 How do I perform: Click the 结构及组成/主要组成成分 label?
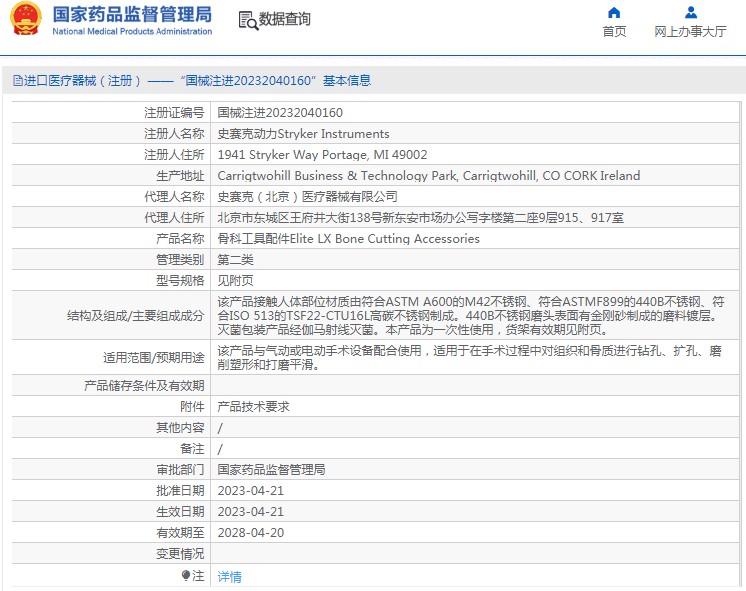pos(136,315)
